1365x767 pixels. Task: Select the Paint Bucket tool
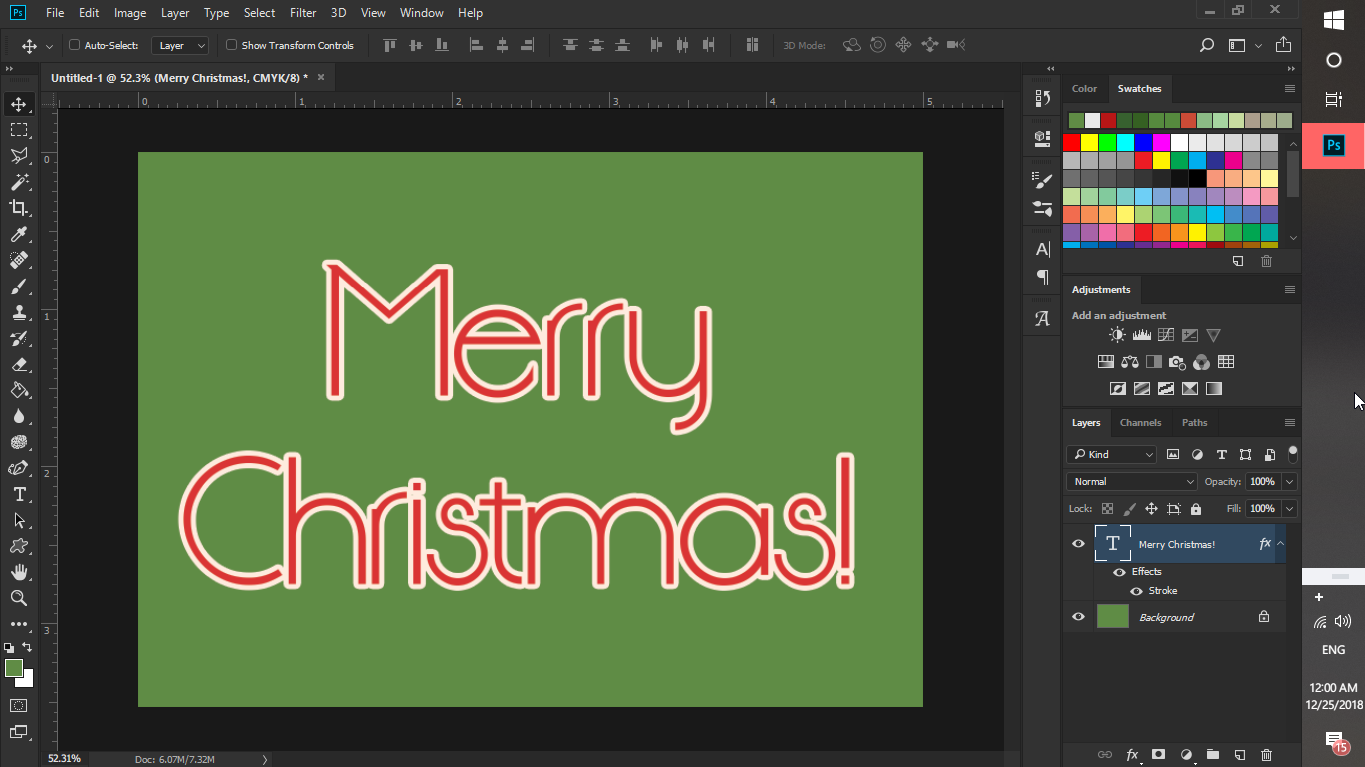(x=19, y=390)
